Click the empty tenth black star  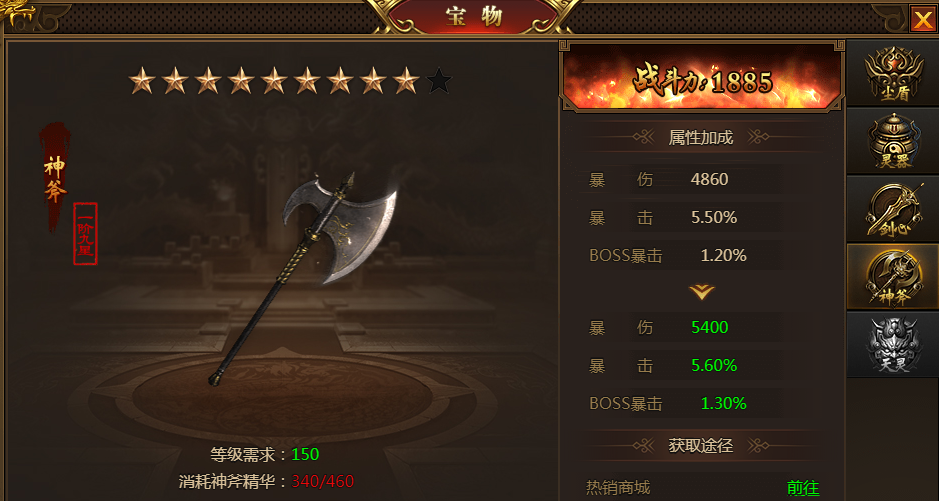coord(439,80)
